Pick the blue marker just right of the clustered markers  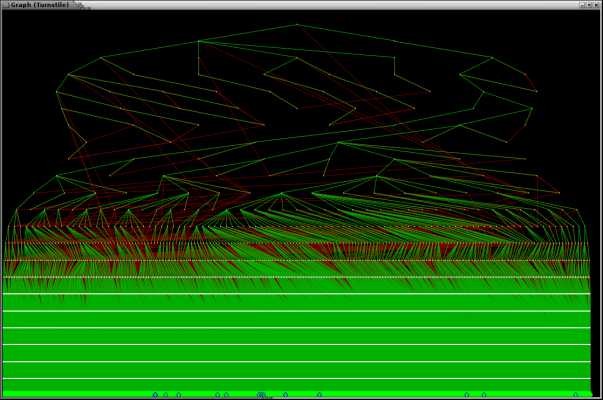[x=285, y=395]
